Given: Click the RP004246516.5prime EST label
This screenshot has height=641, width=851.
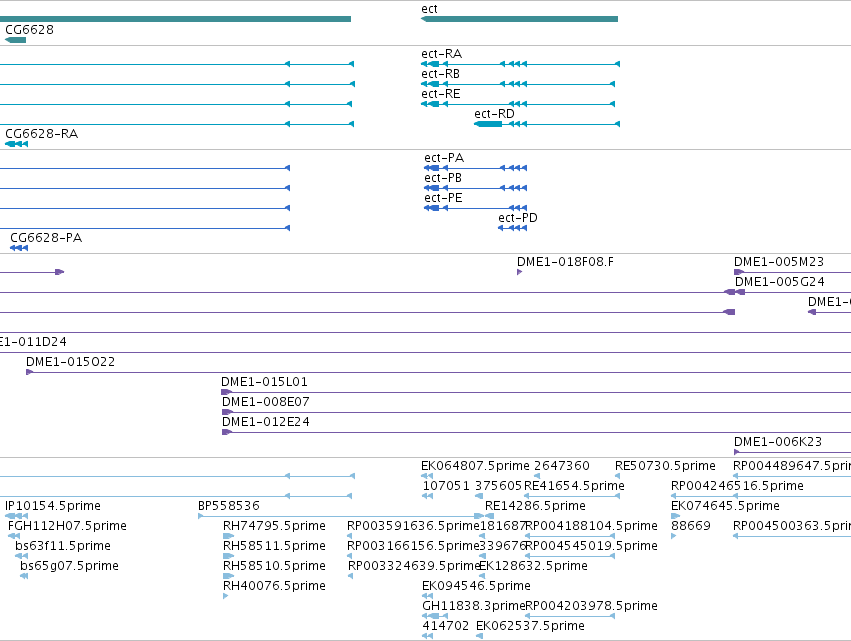Looking at the screenshot, I should [737, 486].
